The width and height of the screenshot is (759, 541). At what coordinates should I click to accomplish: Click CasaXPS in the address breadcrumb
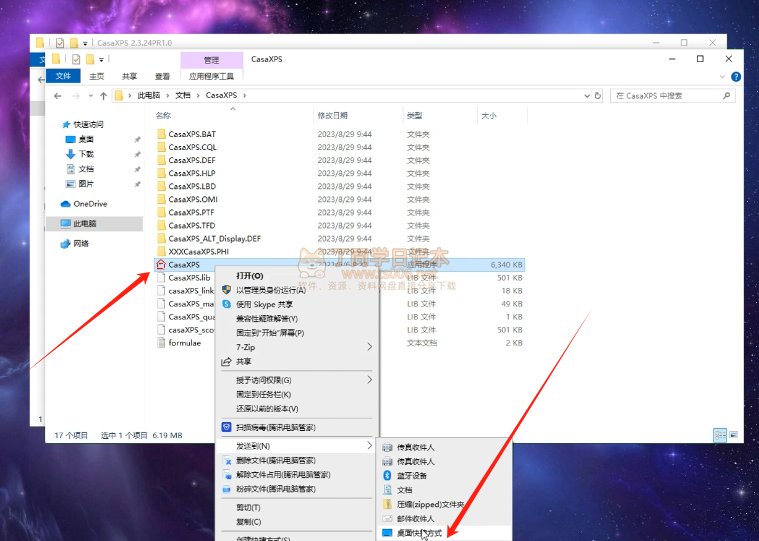(221, 95)
